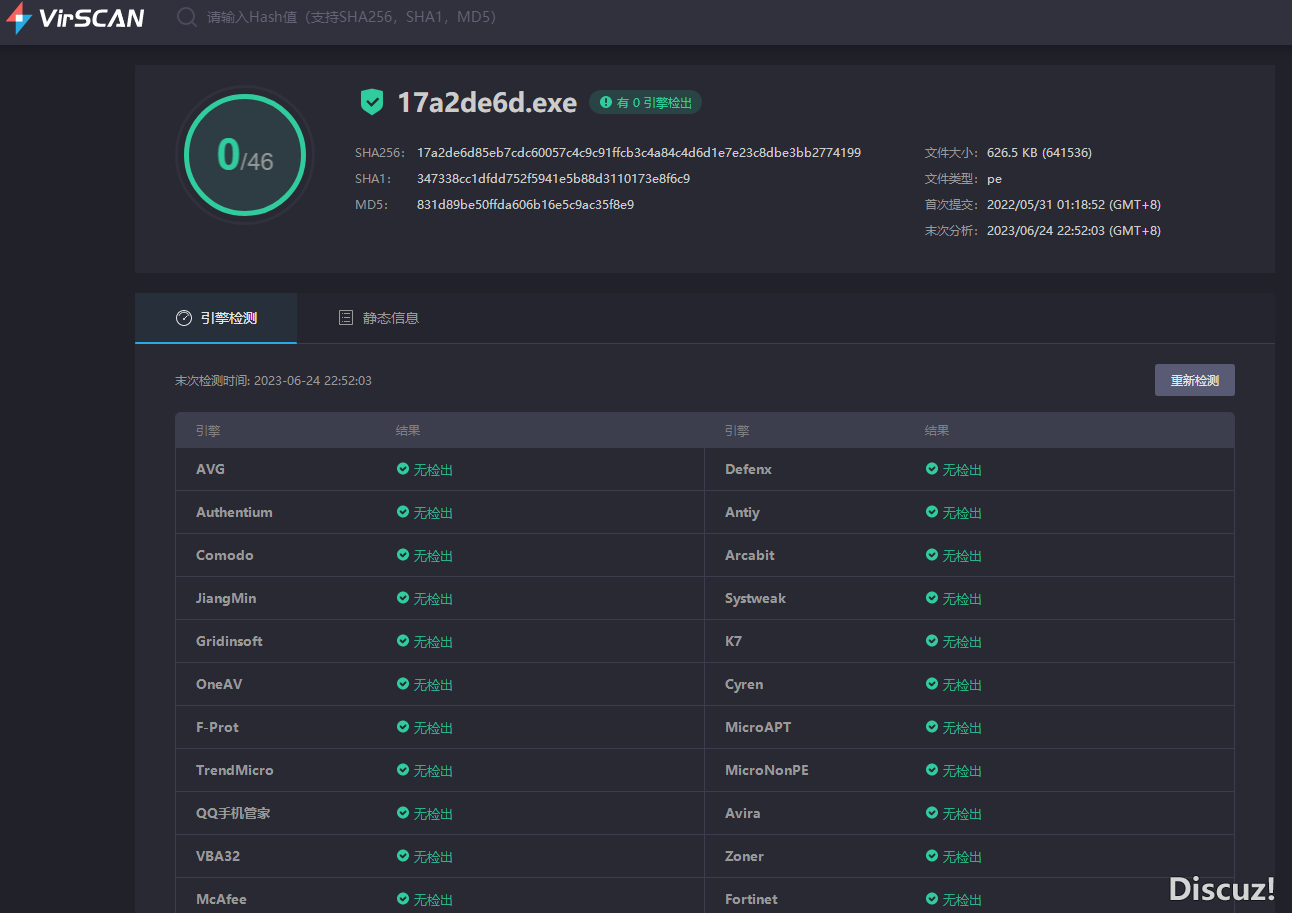Screen dimensions: 1292x913
Task: Open the 引擎检测 tab
Action: pos(216,318)
